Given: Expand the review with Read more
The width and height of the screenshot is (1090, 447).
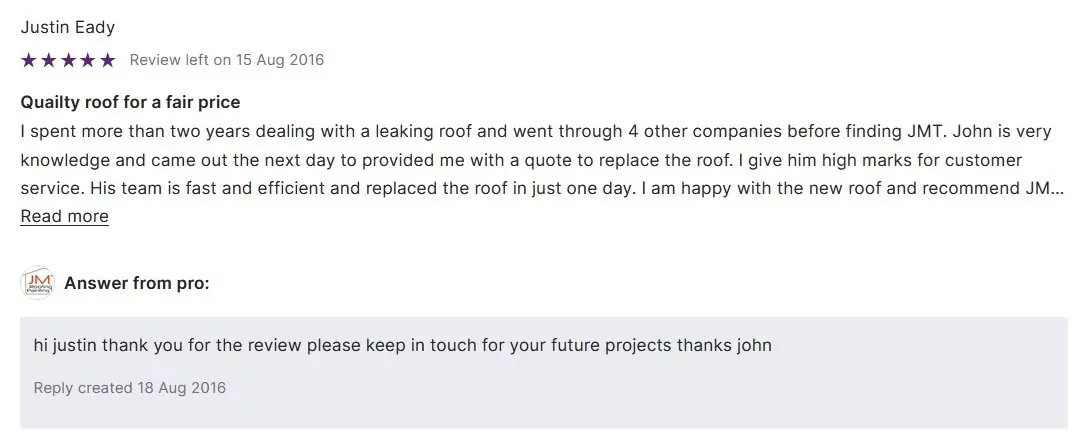Looking at the screenshot, I should point(64,216).
